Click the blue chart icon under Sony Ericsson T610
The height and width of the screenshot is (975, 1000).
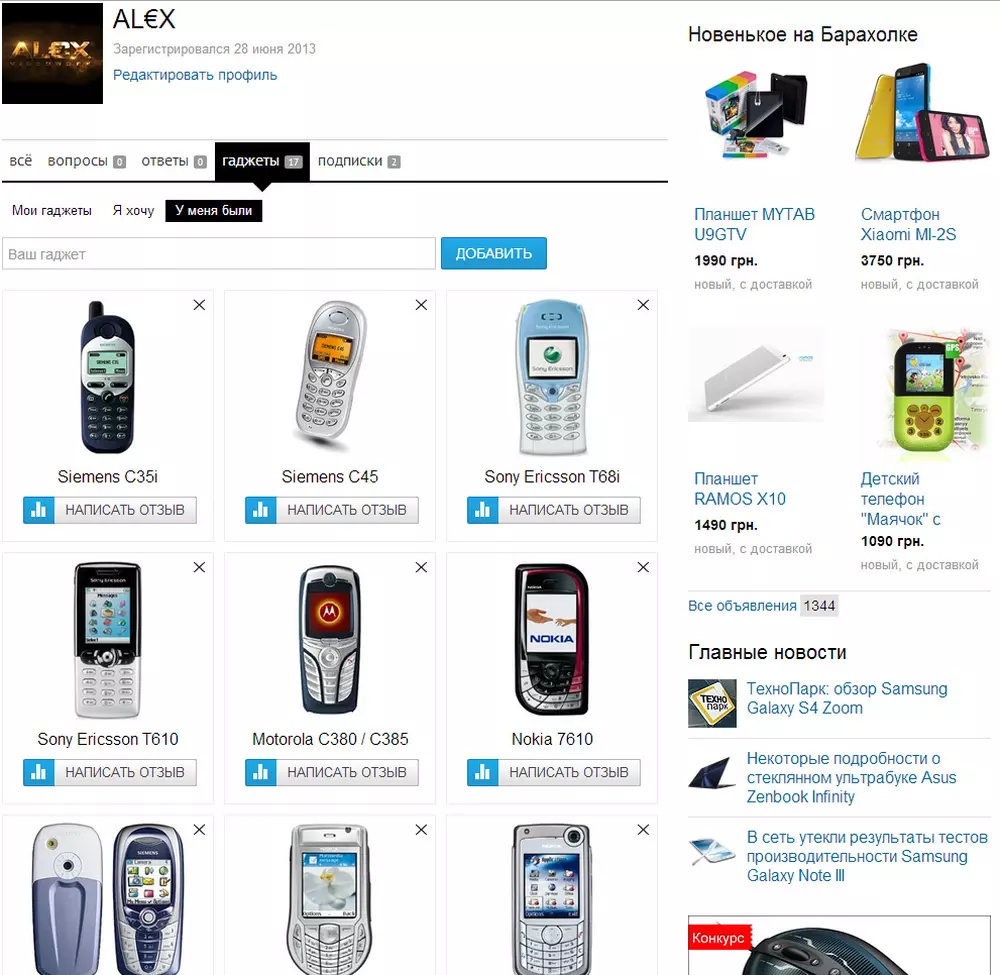39,772
